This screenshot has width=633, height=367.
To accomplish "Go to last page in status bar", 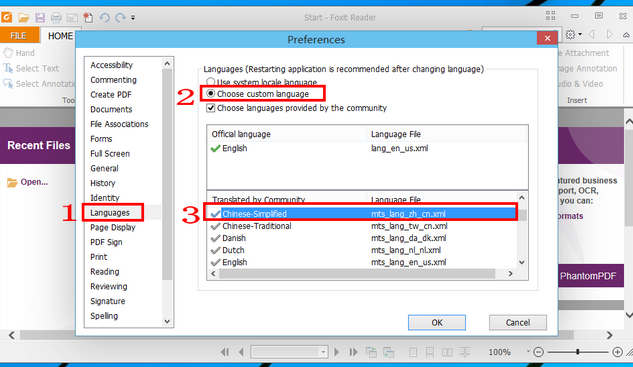I will coord(353,352).
